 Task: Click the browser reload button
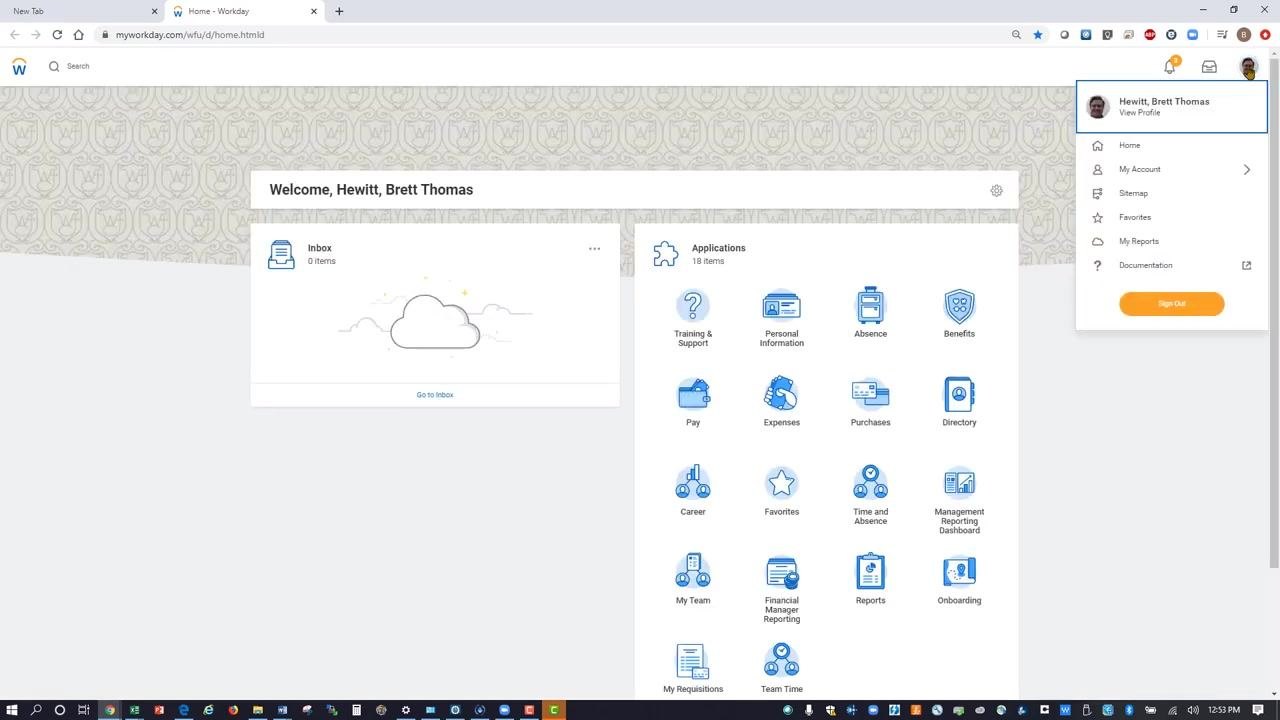[x=57, y=35]
